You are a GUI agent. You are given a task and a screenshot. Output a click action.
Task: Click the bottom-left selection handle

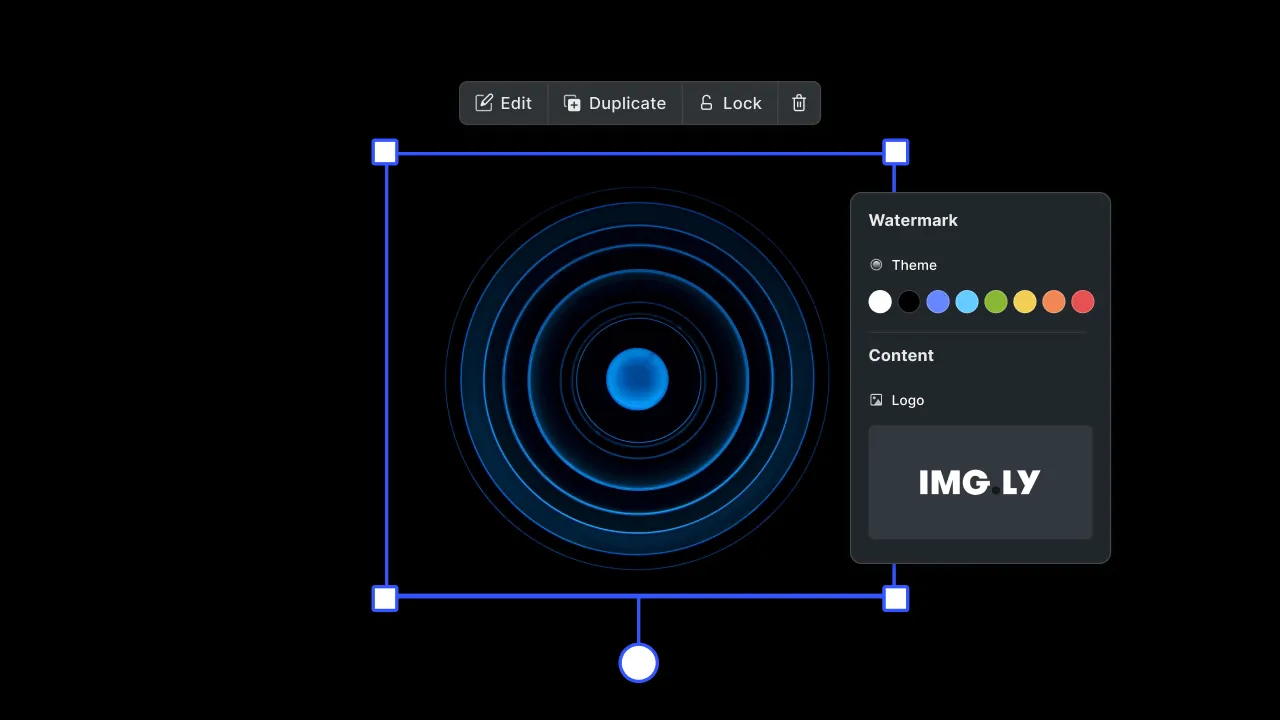click(x=385, y=599)
